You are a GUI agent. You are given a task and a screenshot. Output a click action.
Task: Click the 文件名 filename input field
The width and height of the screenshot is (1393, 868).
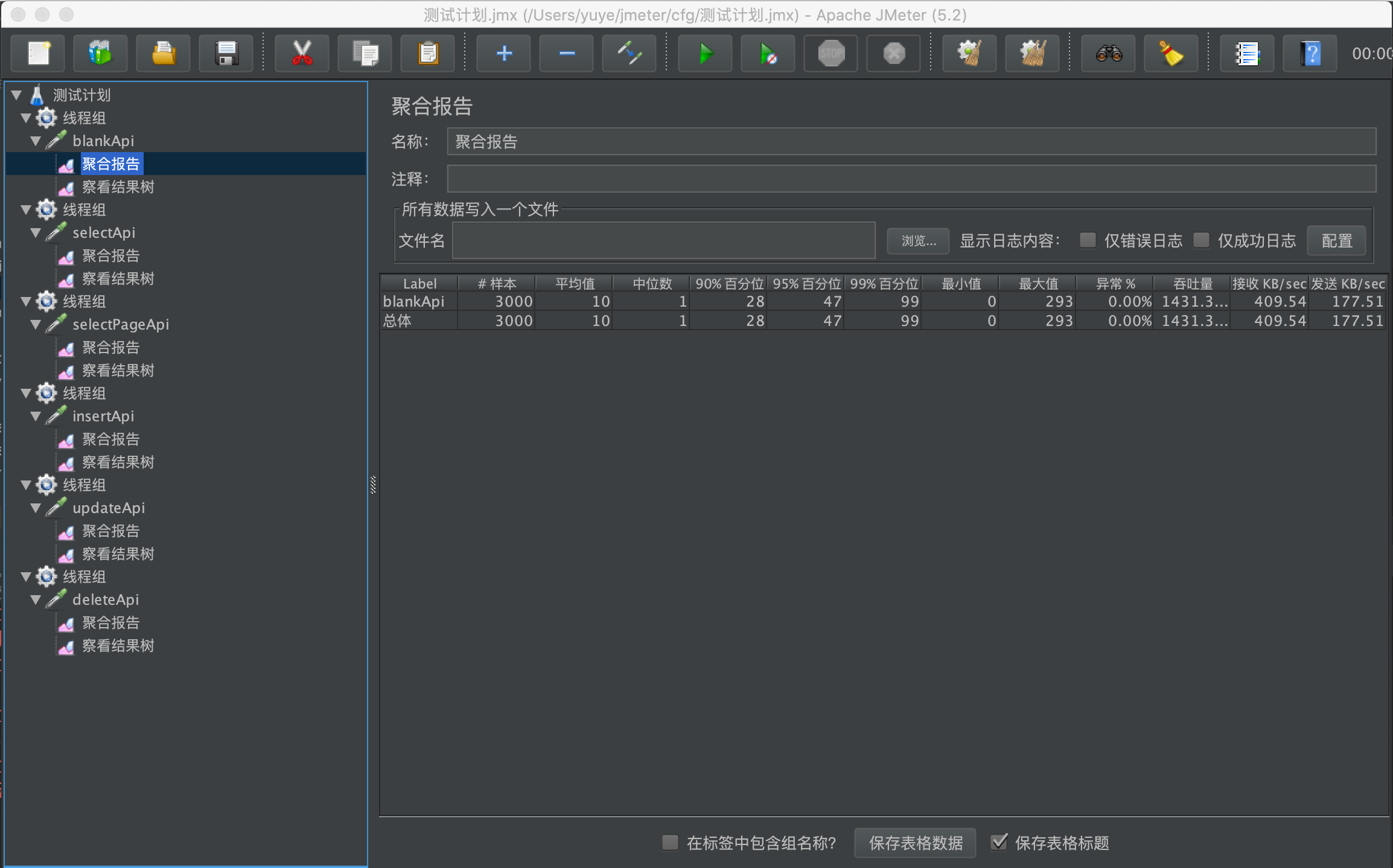664,241
